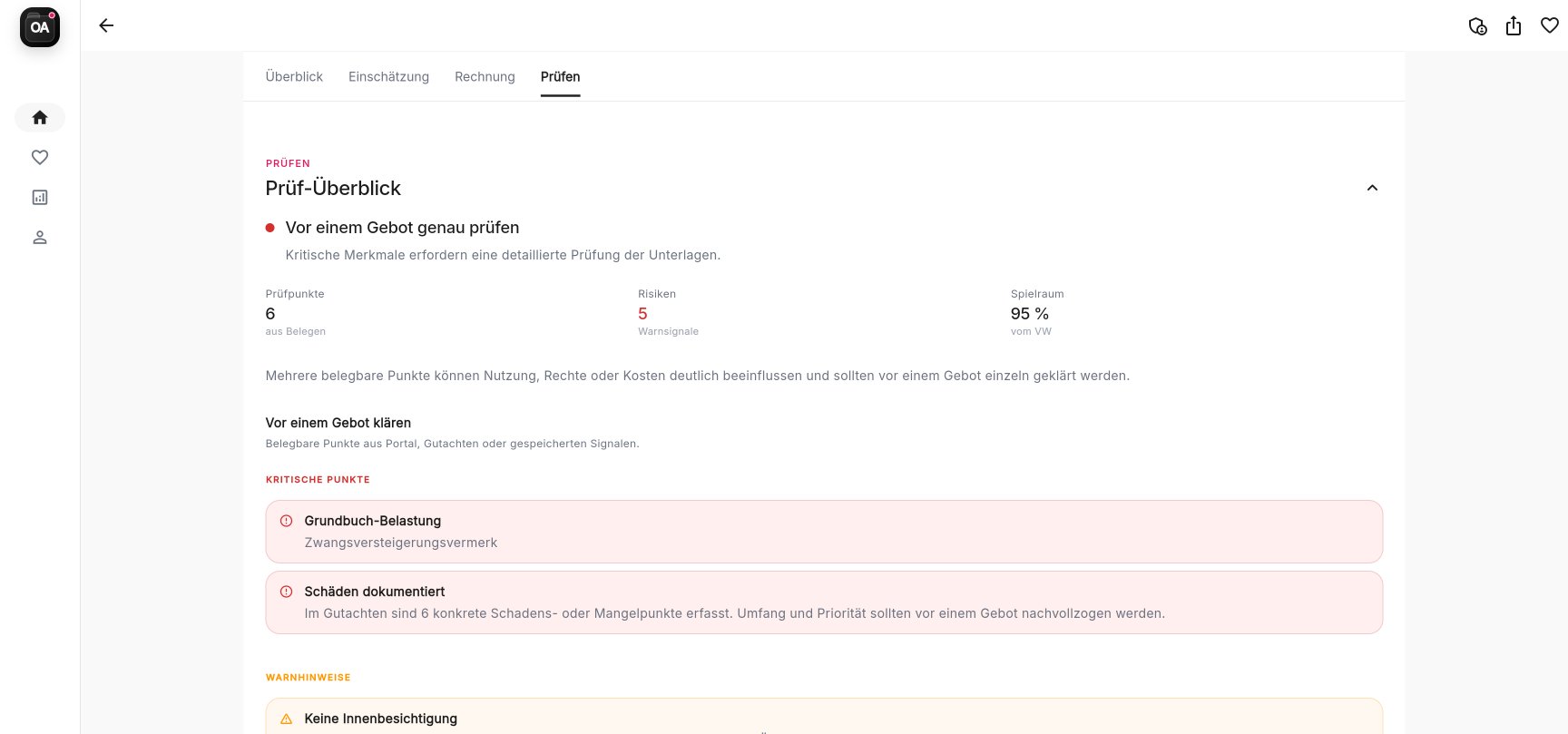
Task: Go back with the left arrow
Action: (x=106, y=25)
